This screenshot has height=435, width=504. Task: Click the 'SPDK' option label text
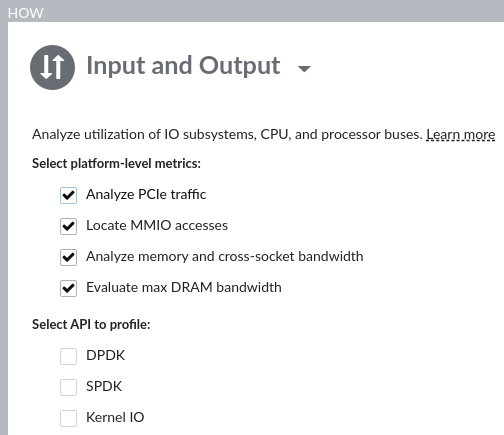pyautogui.click(x=104, y=386)
